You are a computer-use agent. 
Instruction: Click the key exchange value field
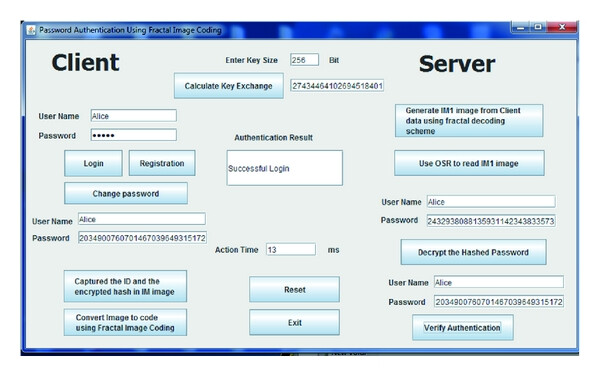(337, 86)
